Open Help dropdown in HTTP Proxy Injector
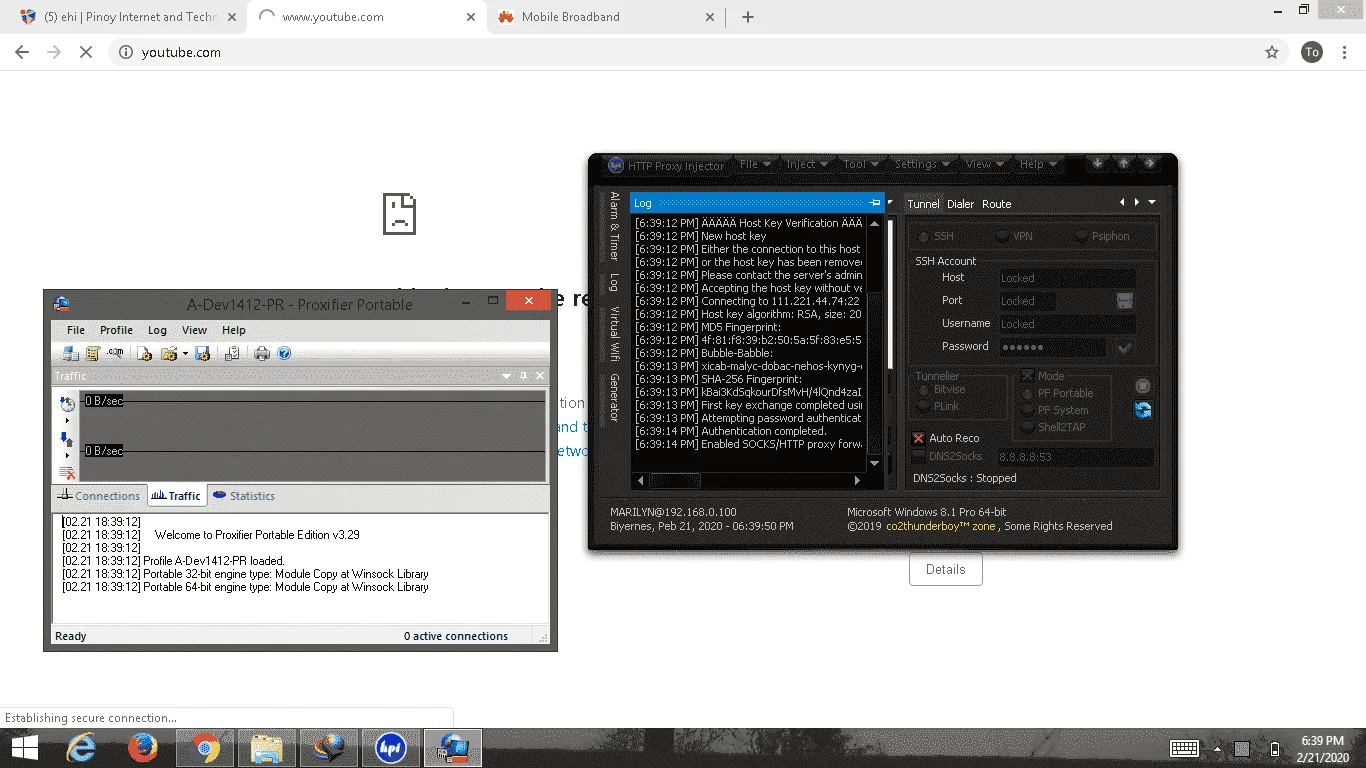 1038,164
